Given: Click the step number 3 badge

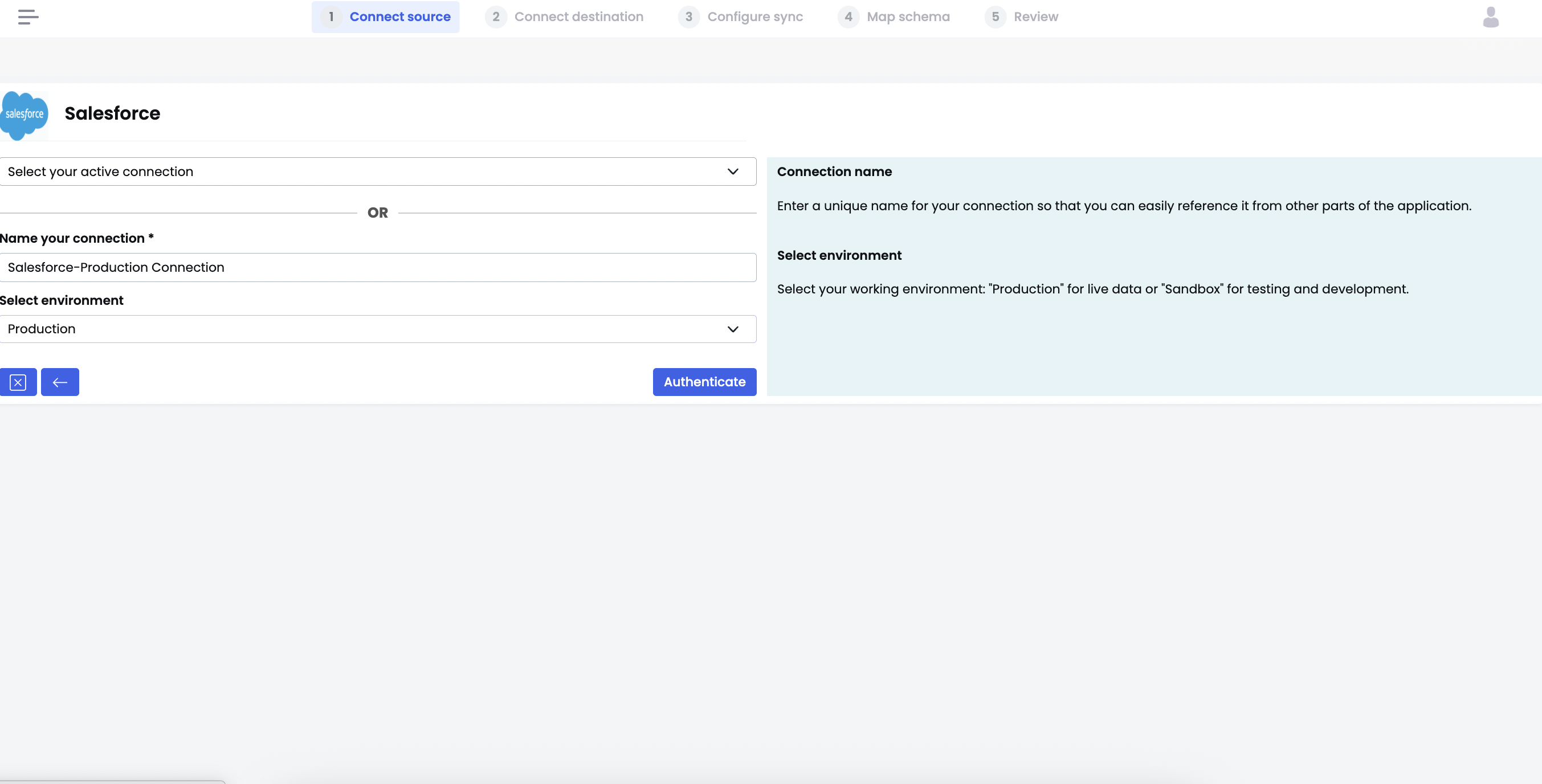Looking at the screenshot, I should click(689, 17).
